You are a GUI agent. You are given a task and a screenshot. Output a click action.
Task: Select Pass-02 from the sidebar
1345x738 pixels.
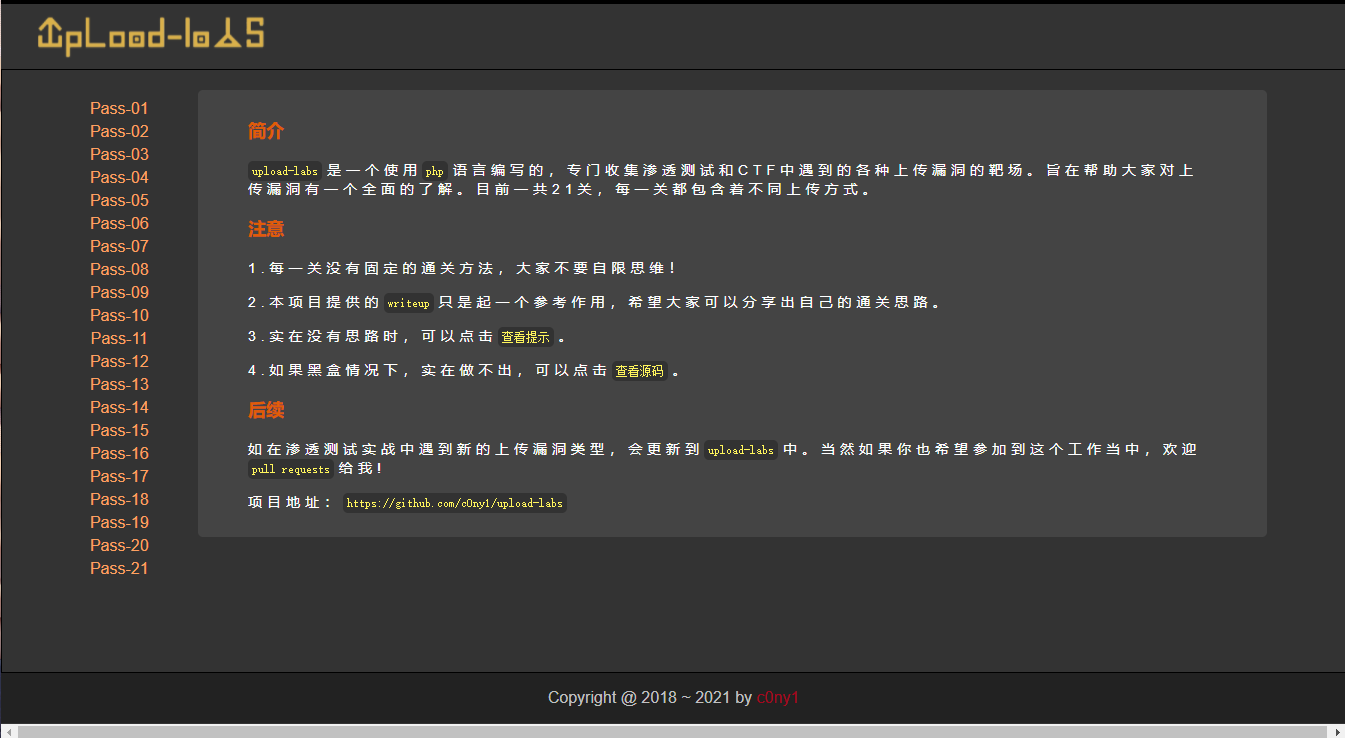coord(118,131)
